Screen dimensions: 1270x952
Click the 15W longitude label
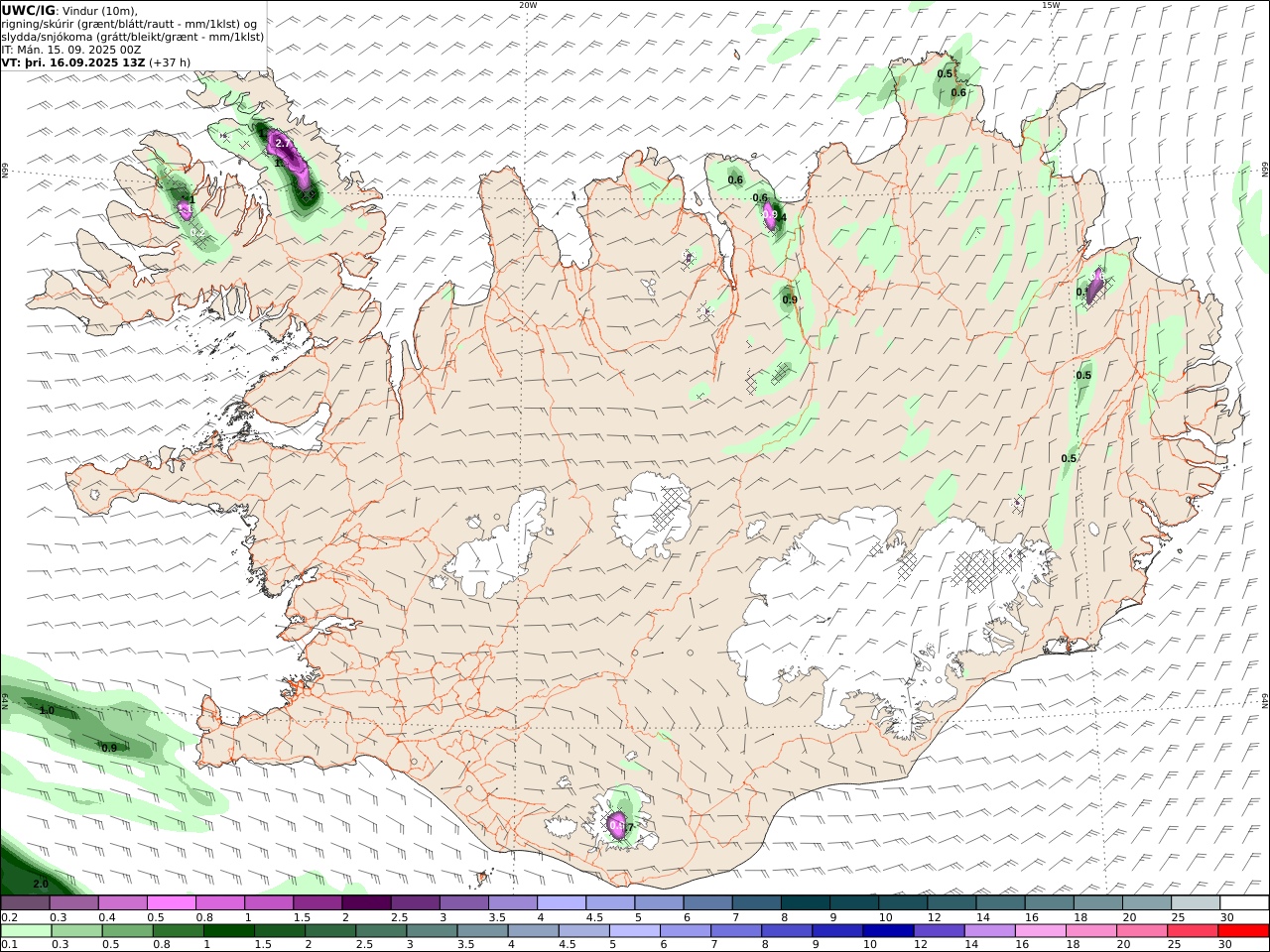(x=1051, y=5)
